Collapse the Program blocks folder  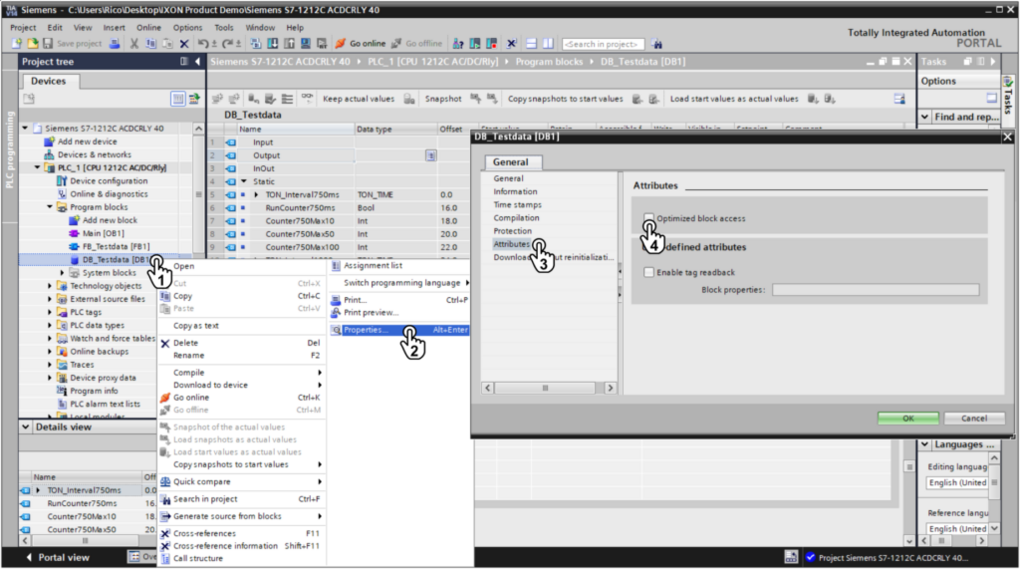51,207
